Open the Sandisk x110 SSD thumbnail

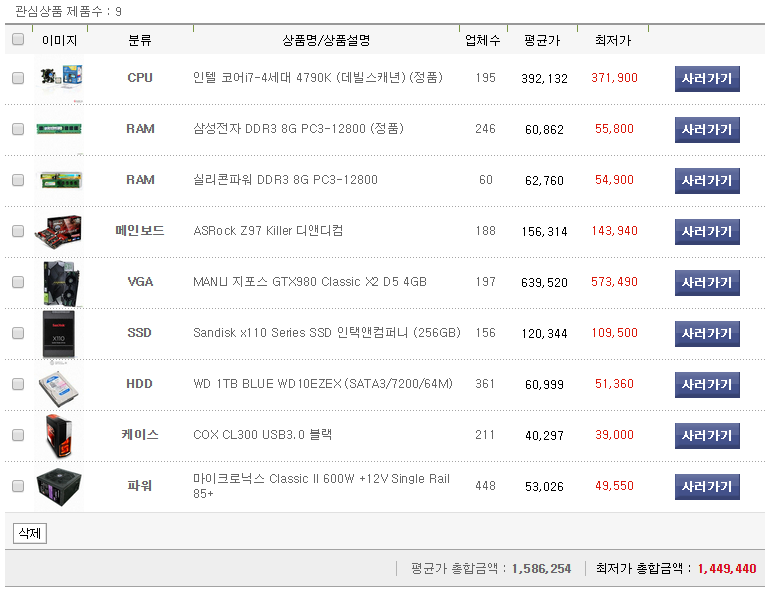pos(59,334)
